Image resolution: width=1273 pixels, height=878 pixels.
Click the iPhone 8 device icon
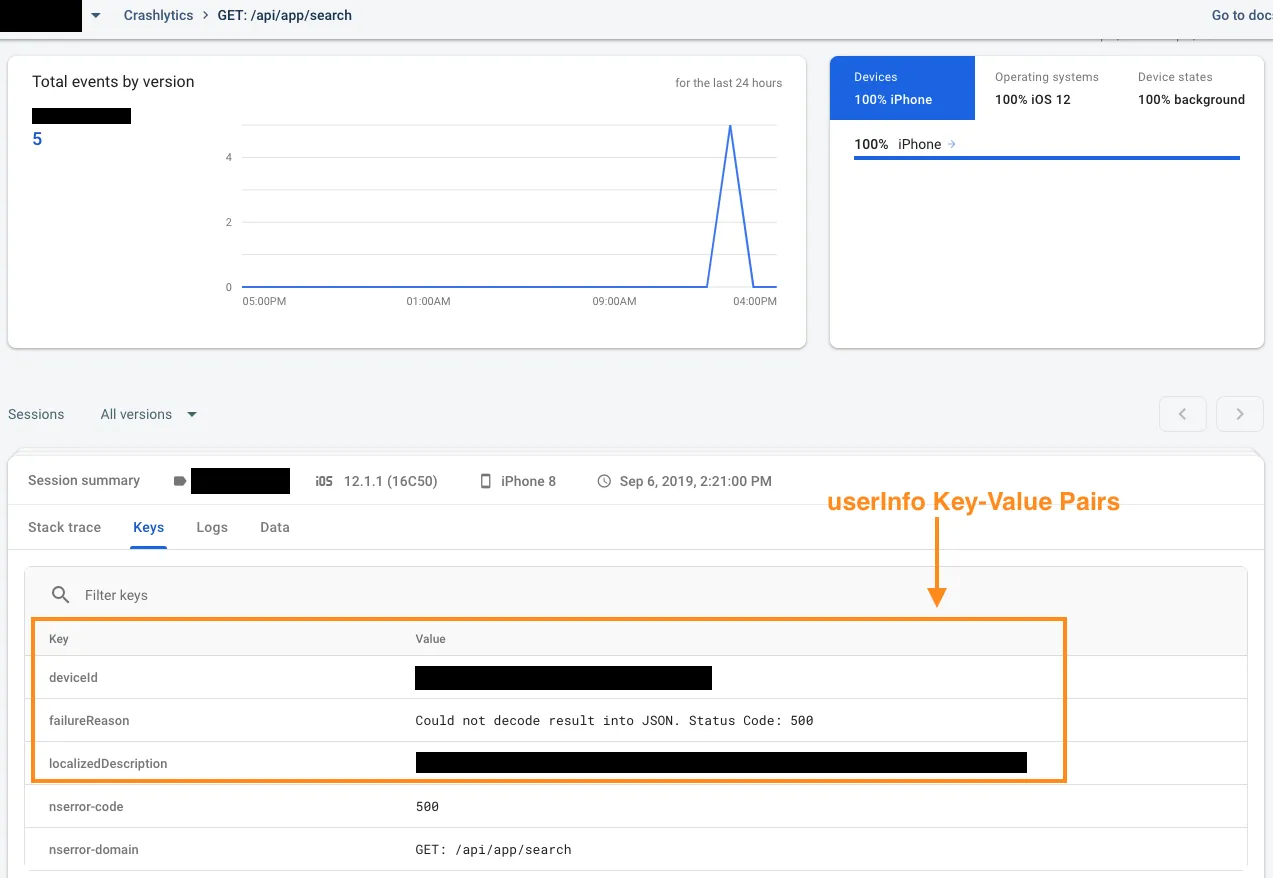[486, 481]
